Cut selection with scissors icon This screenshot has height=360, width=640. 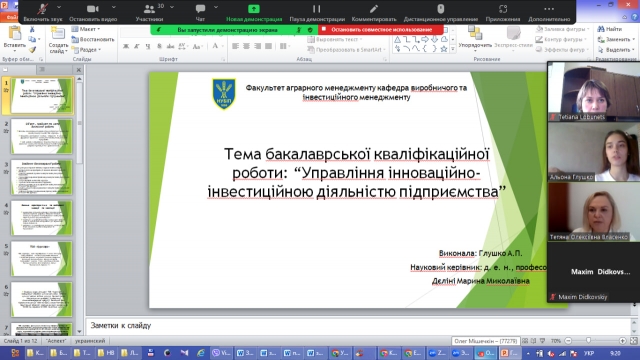point(32,30)
